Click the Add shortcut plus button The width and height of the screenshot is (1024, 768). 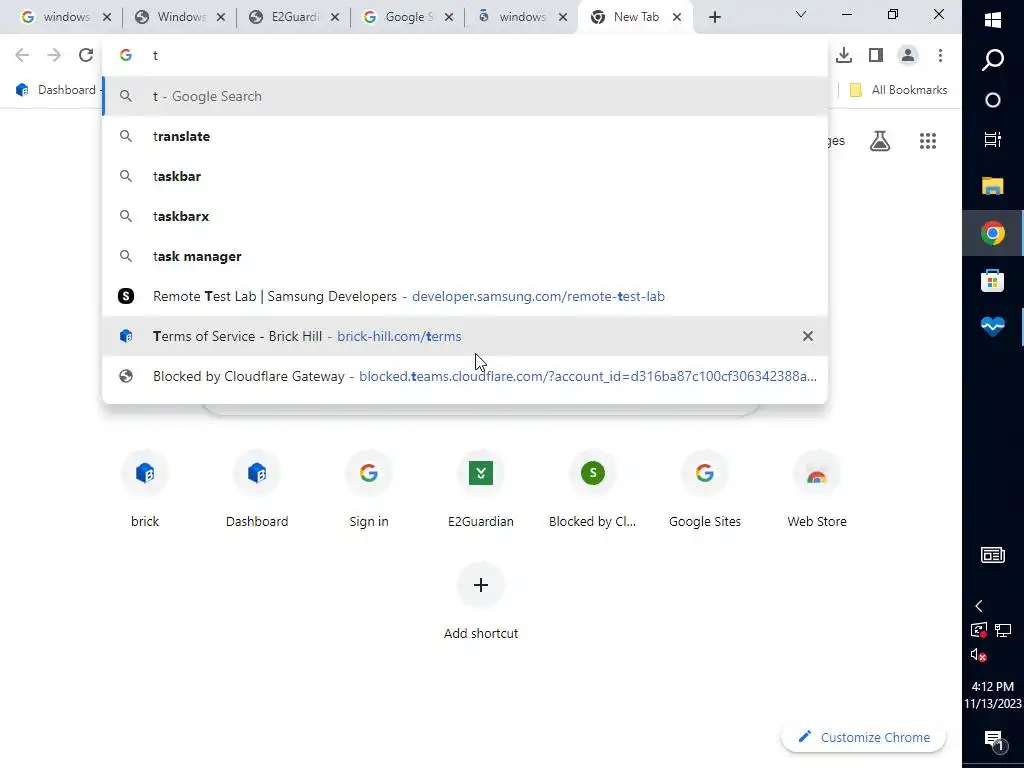pos(481,585)
